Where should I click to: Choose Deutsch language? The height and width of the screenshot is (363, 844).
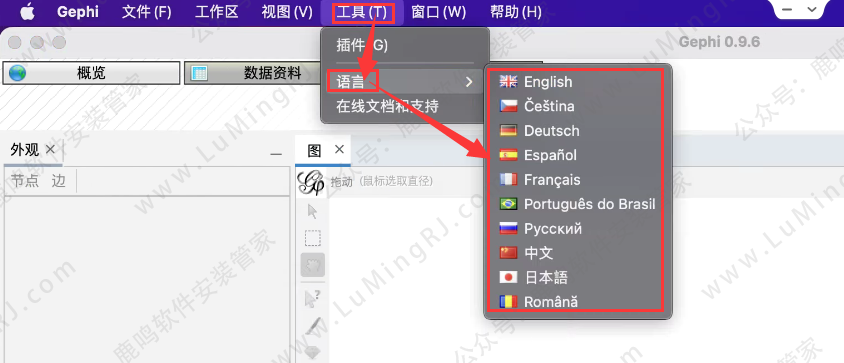point(578,131)
